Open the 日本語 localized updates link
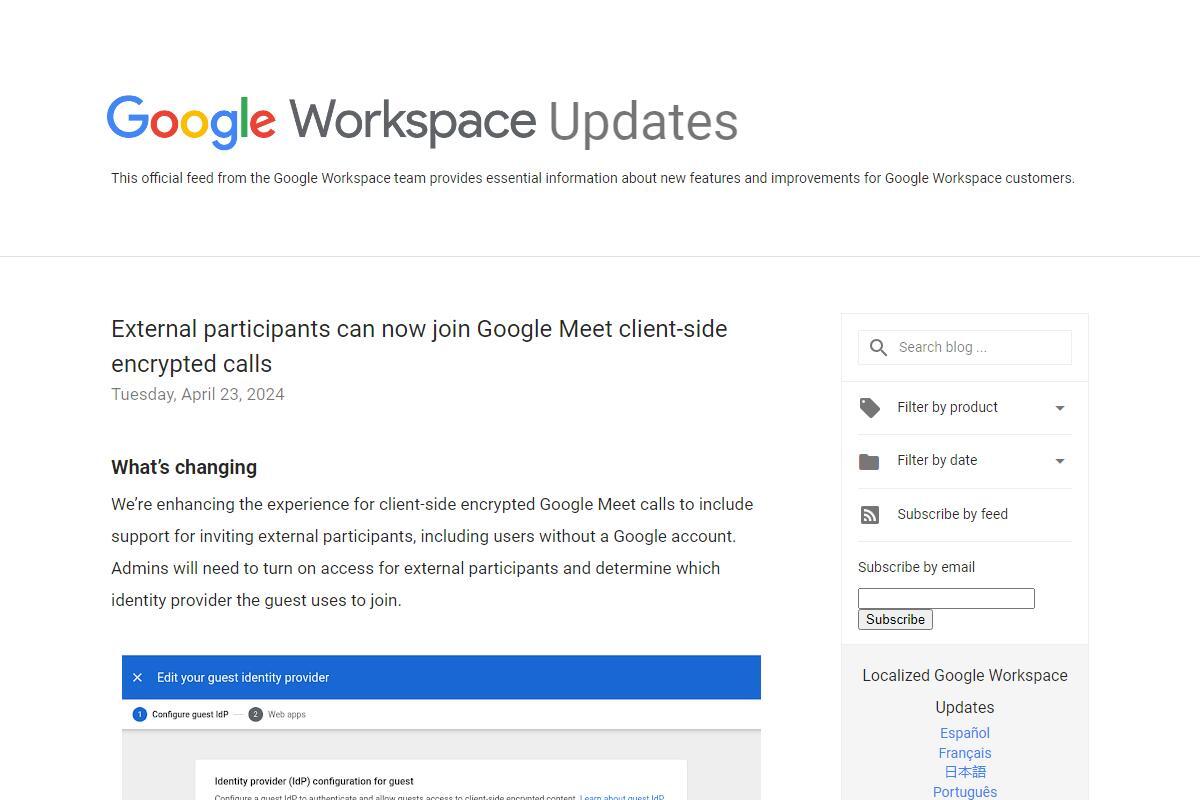This screenshot has width=1200, height=800. coord(965,772)
